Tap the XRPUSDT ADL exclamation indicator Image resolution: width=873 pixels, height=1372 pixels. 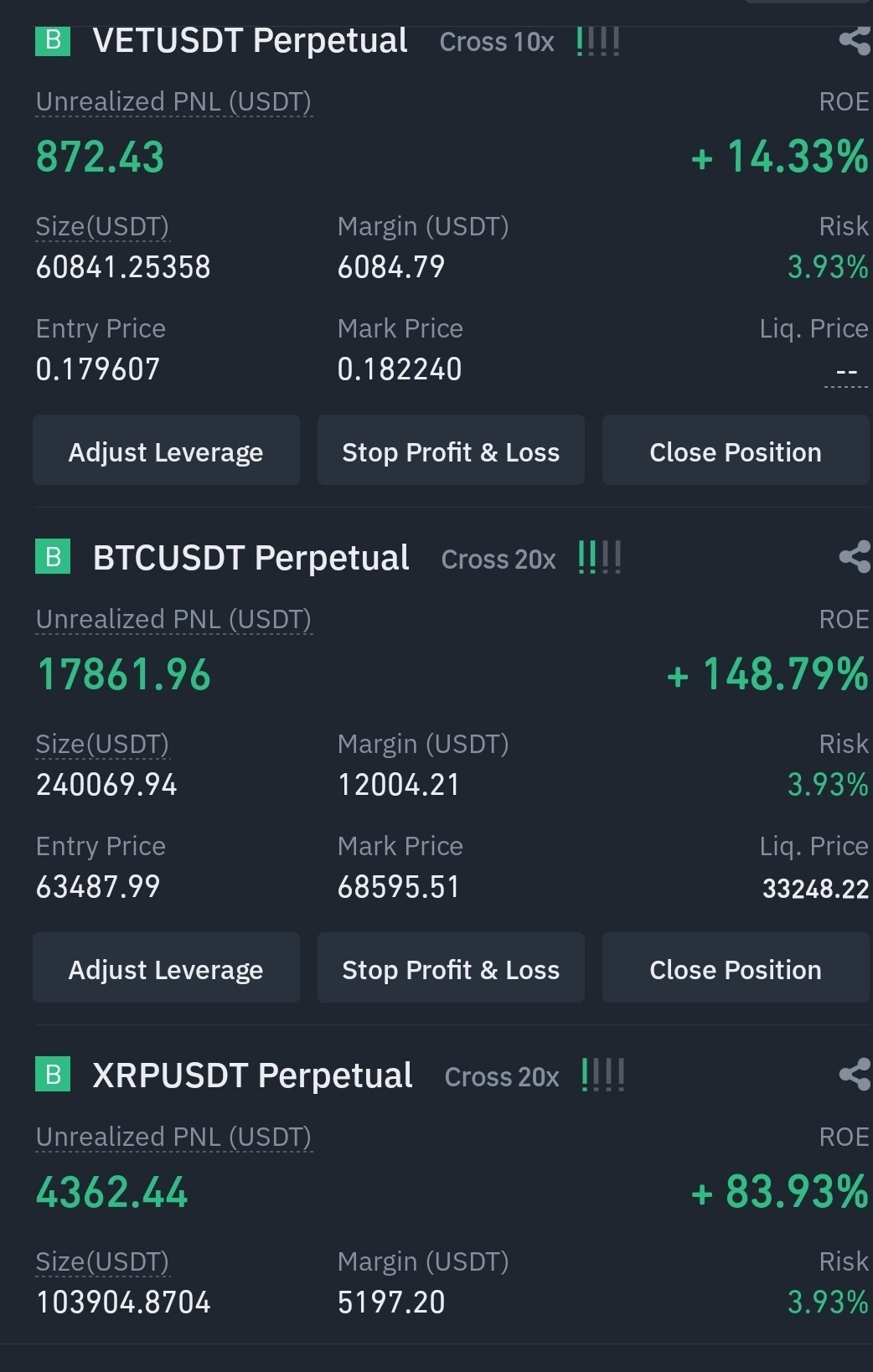[603, 1075]
